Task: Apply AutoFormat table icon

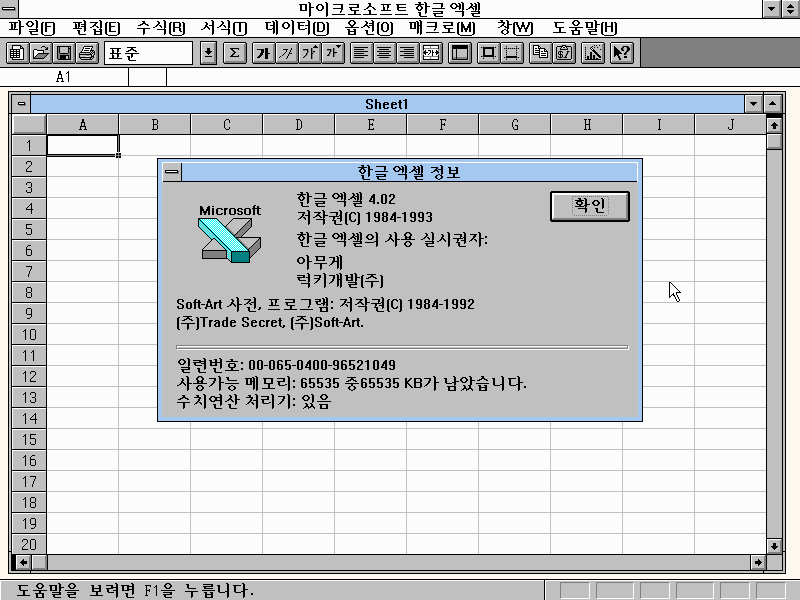Action: [460, 53]
